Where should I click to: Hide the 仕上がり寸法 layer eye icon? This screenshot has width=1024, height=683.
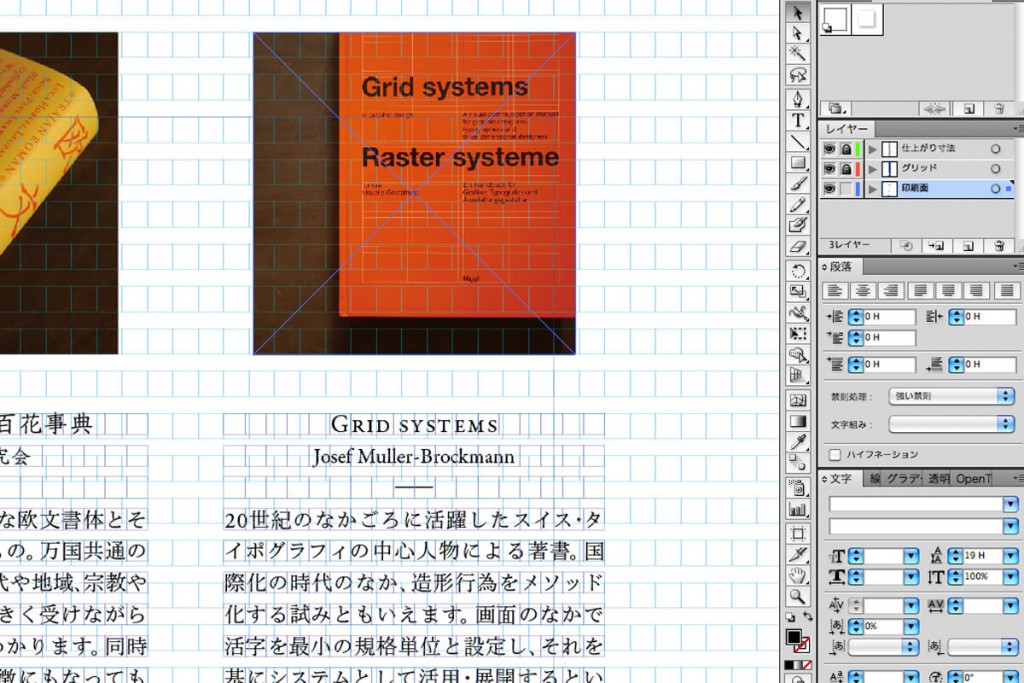point(829,149)
